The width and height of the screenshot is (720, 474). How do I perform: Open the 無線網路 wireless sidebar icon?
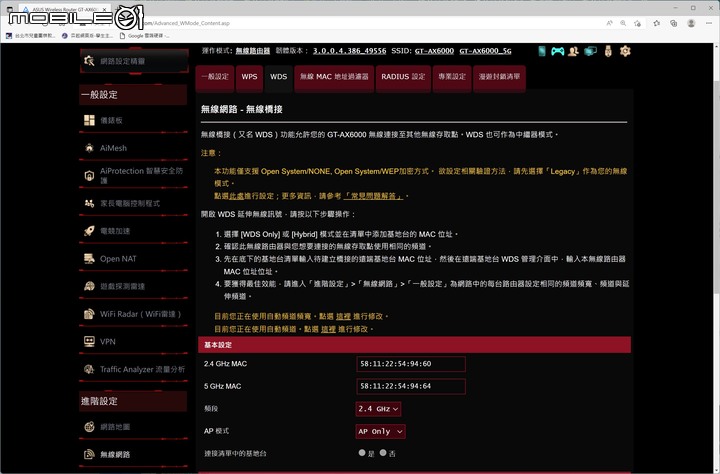89,454
